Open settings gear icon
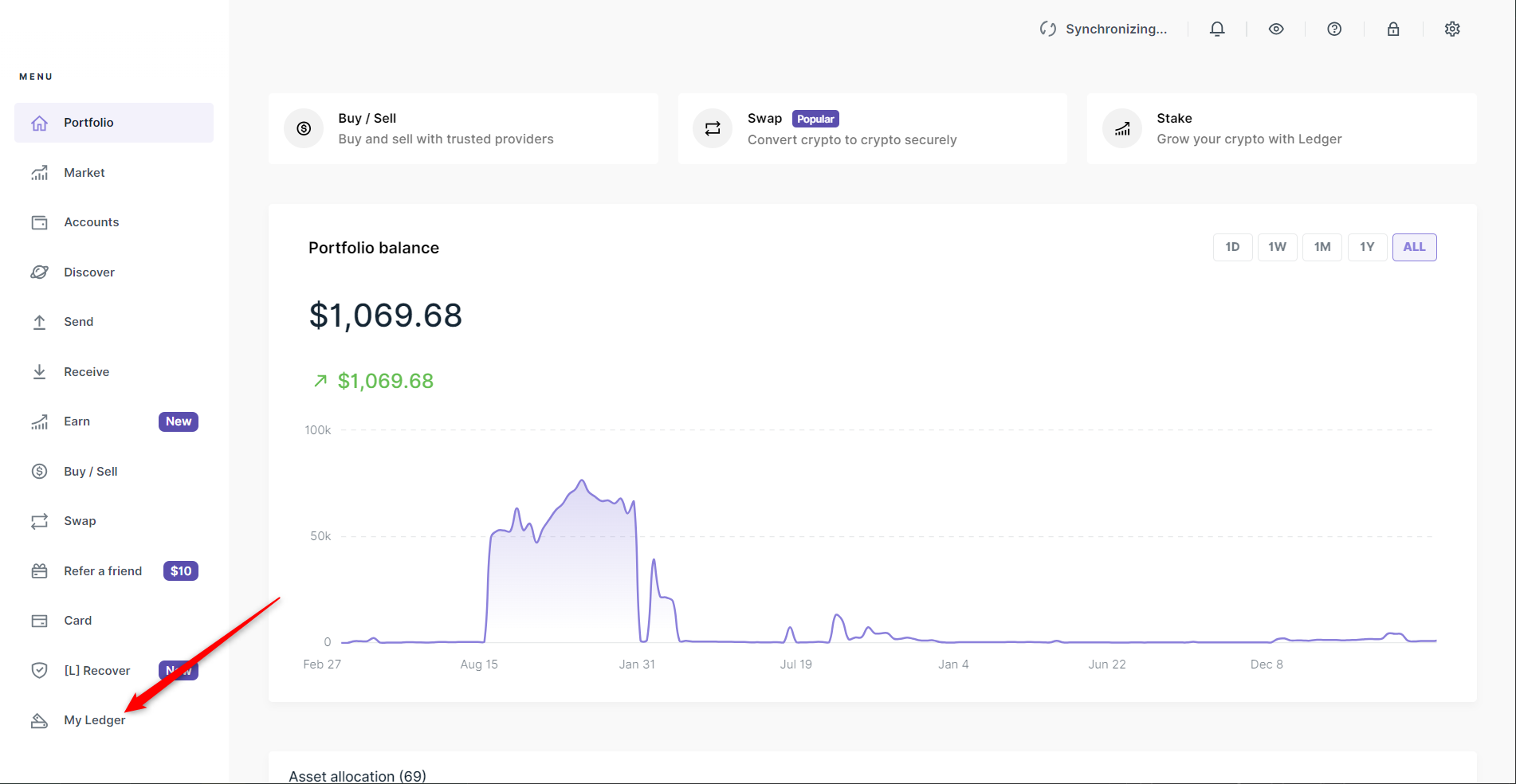The image size is (1516, 784). coord(1452,29)
